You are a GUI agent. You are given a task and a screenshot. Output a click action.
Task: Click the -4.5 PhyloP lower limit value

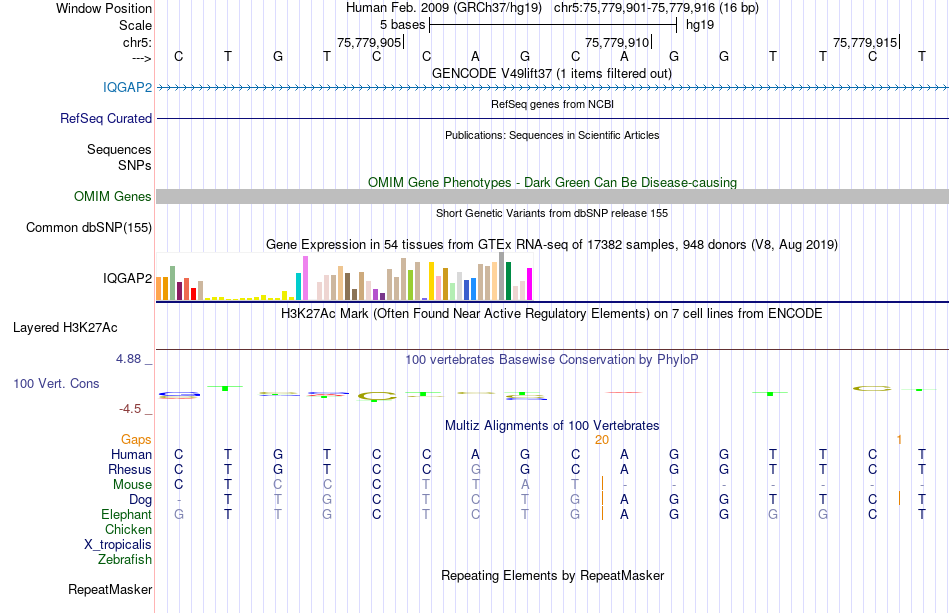[130, 409]
